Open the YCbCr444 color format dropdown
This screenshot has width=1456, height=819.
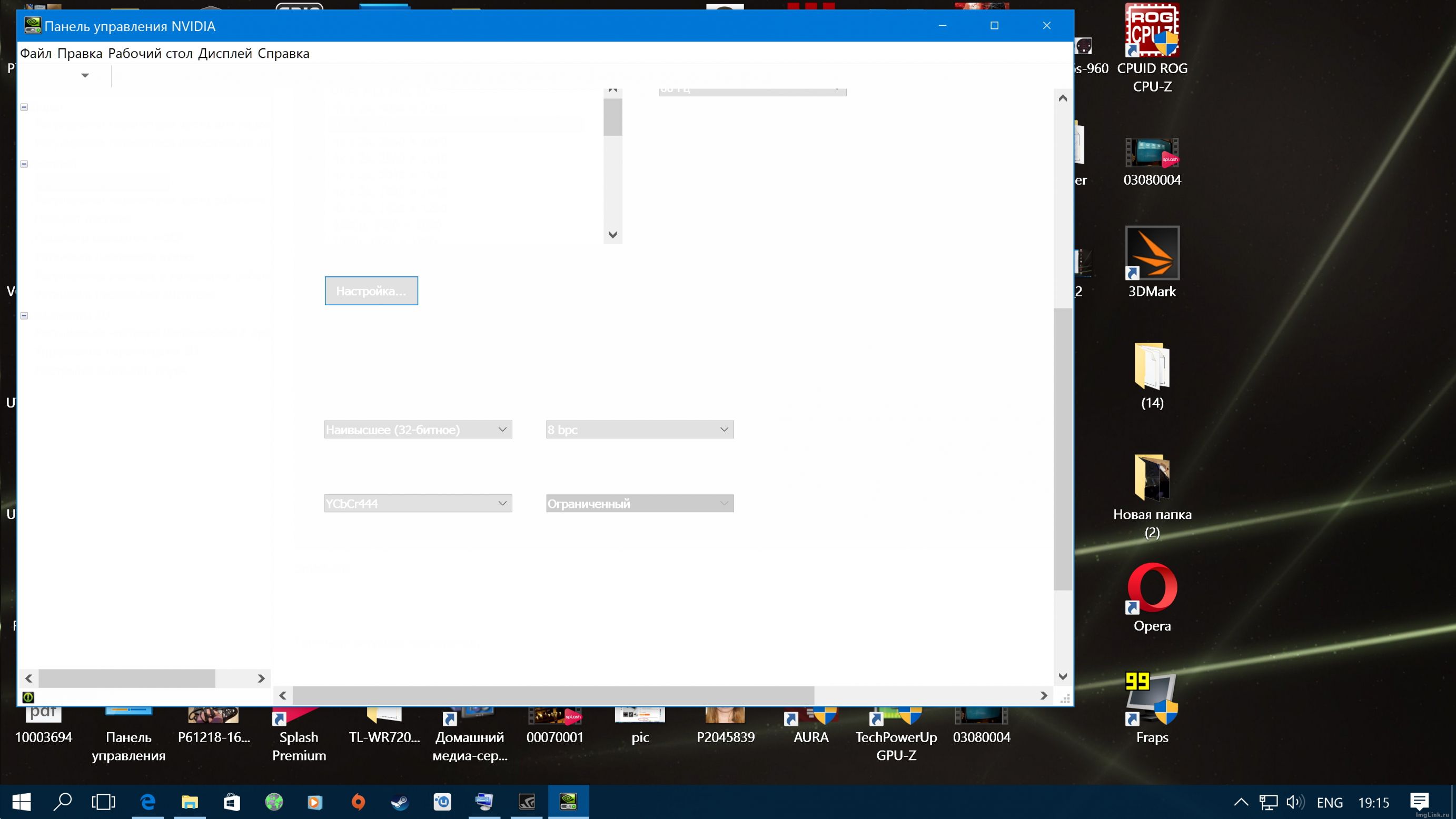pyautogui.click(x=418, y=503)
